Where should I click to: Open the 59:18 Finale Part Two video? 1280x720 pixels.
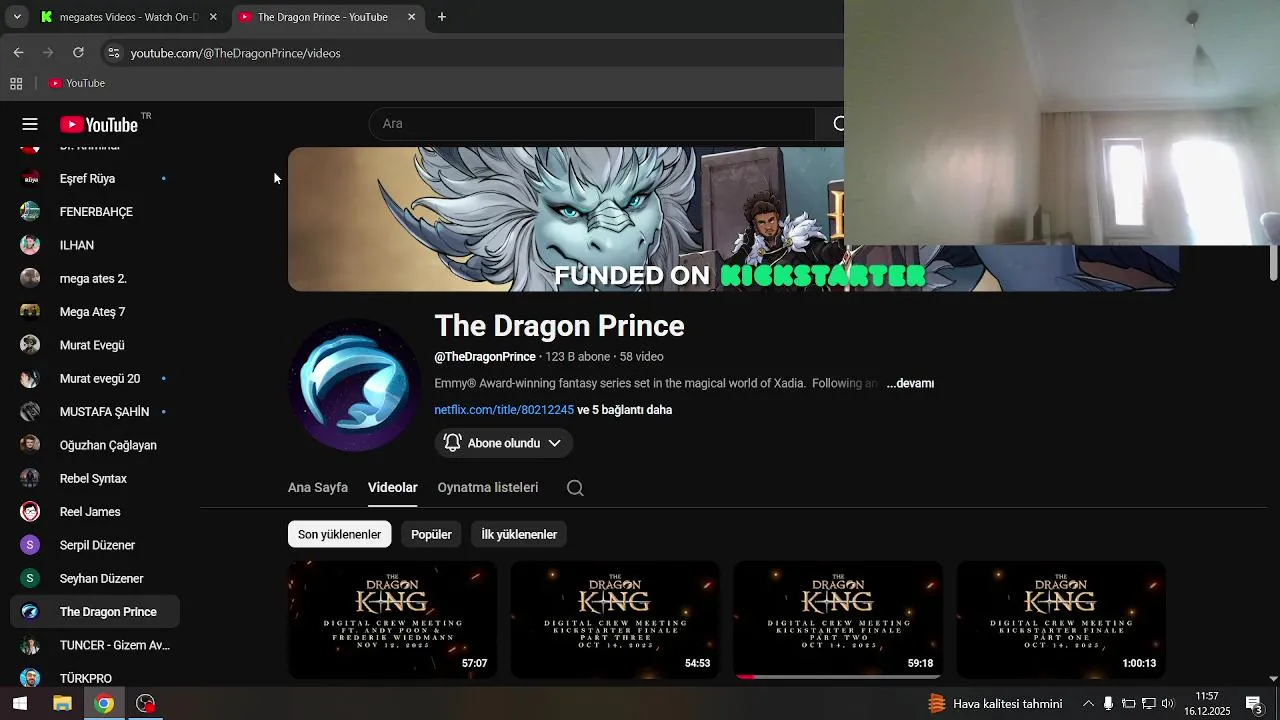pos(838,620)
